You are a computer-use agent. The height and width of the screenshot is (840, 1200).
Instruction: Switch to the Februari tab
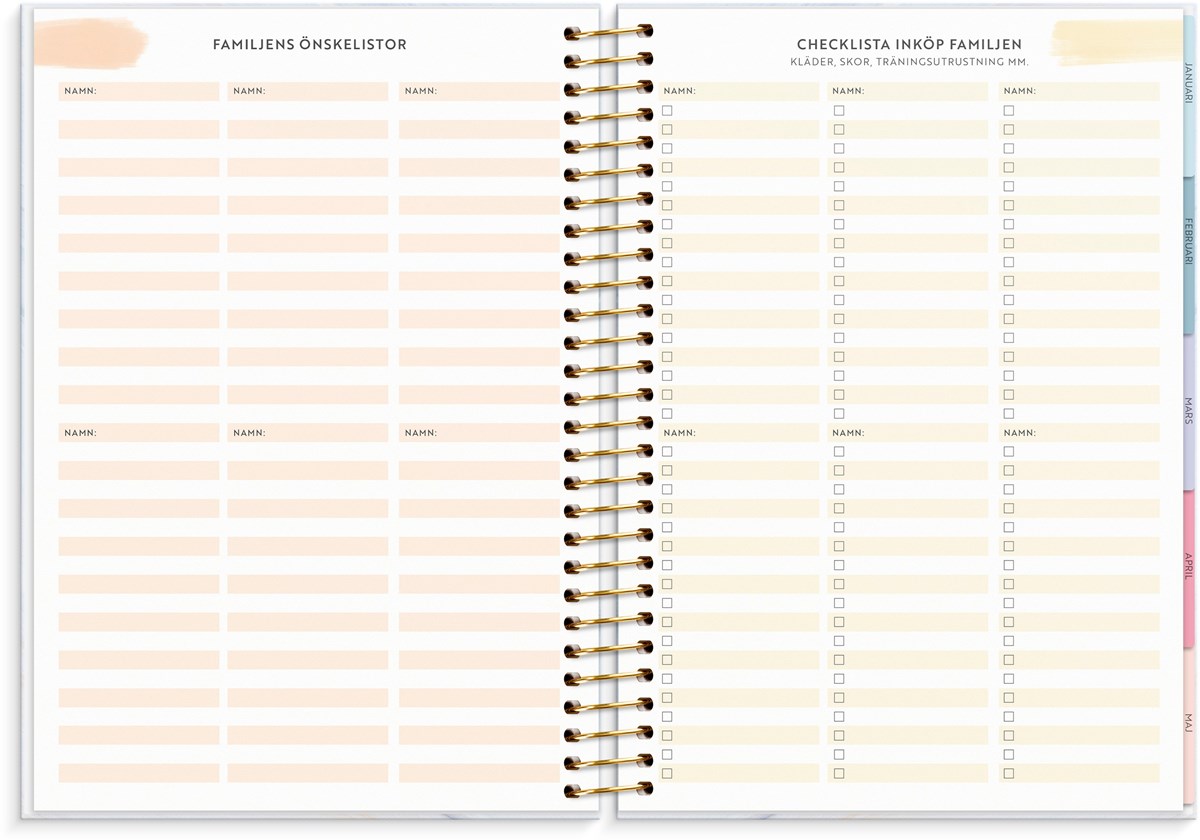point(1188,240)
